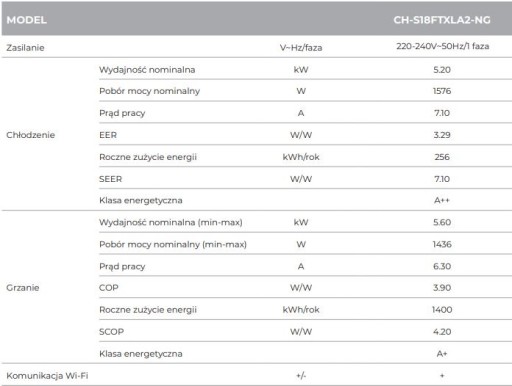This screenshot has width=512, height=386.
Task: Click cooling power consumption value 1576
Action: pyautogui.click(x=442, y=91)
